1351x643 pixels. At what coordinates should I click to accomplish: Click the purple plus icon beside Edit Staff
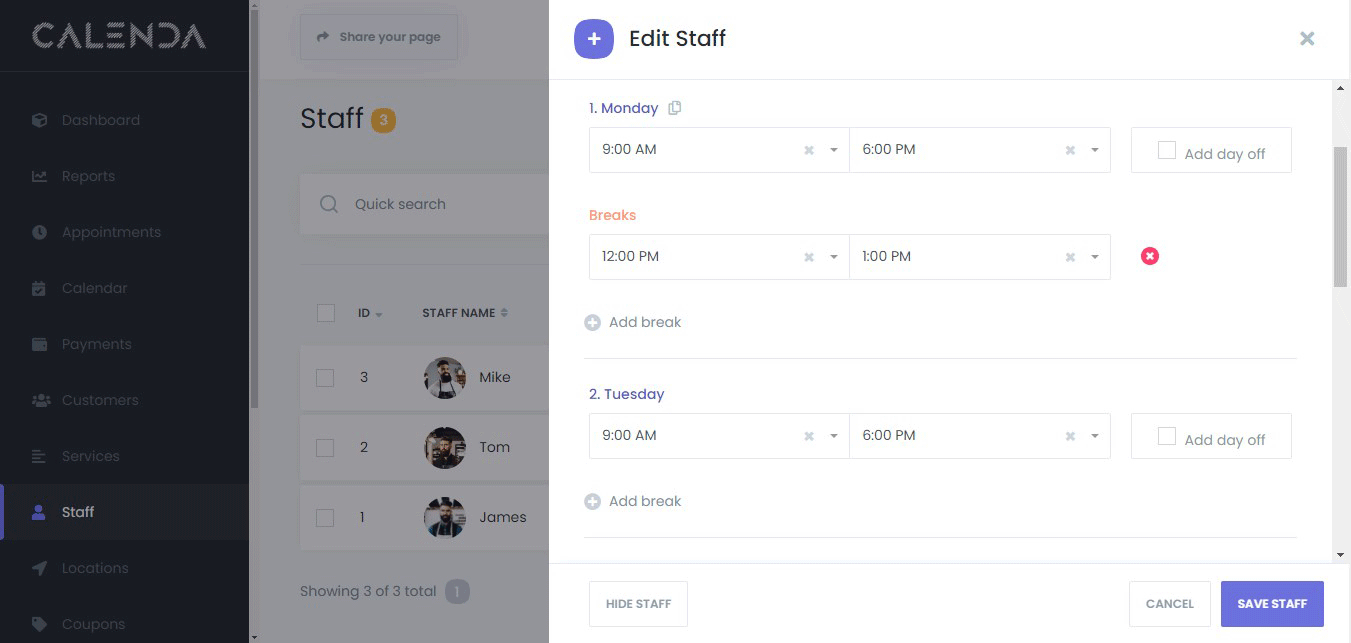(x=594, y=39)
